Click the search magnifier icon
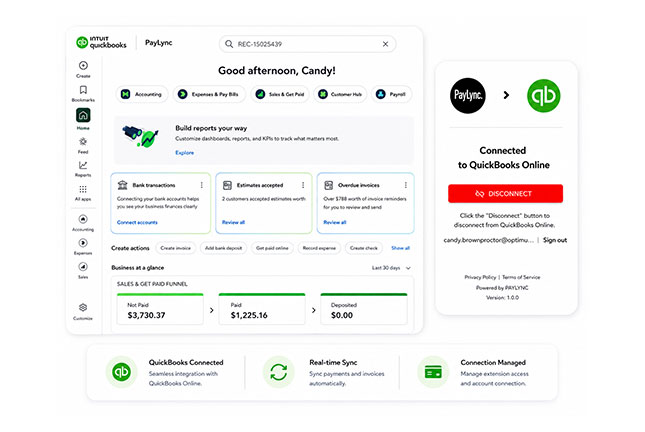 coord(229,44)
